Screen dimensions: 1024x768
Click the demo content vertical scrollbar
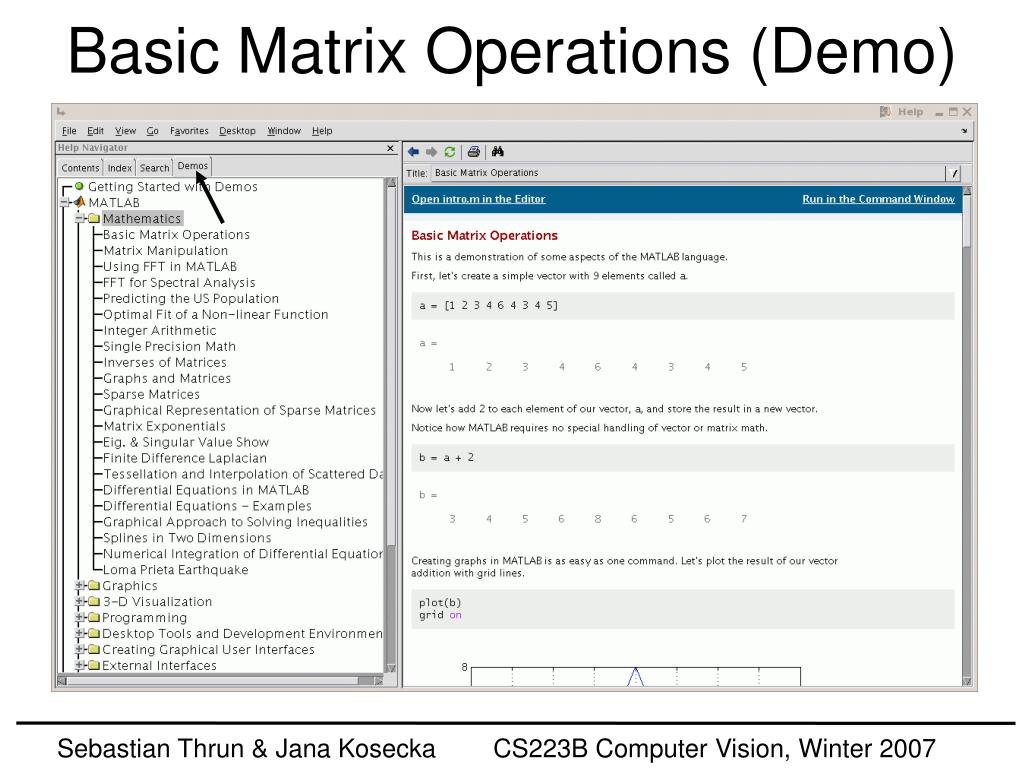tap(967, 436)
